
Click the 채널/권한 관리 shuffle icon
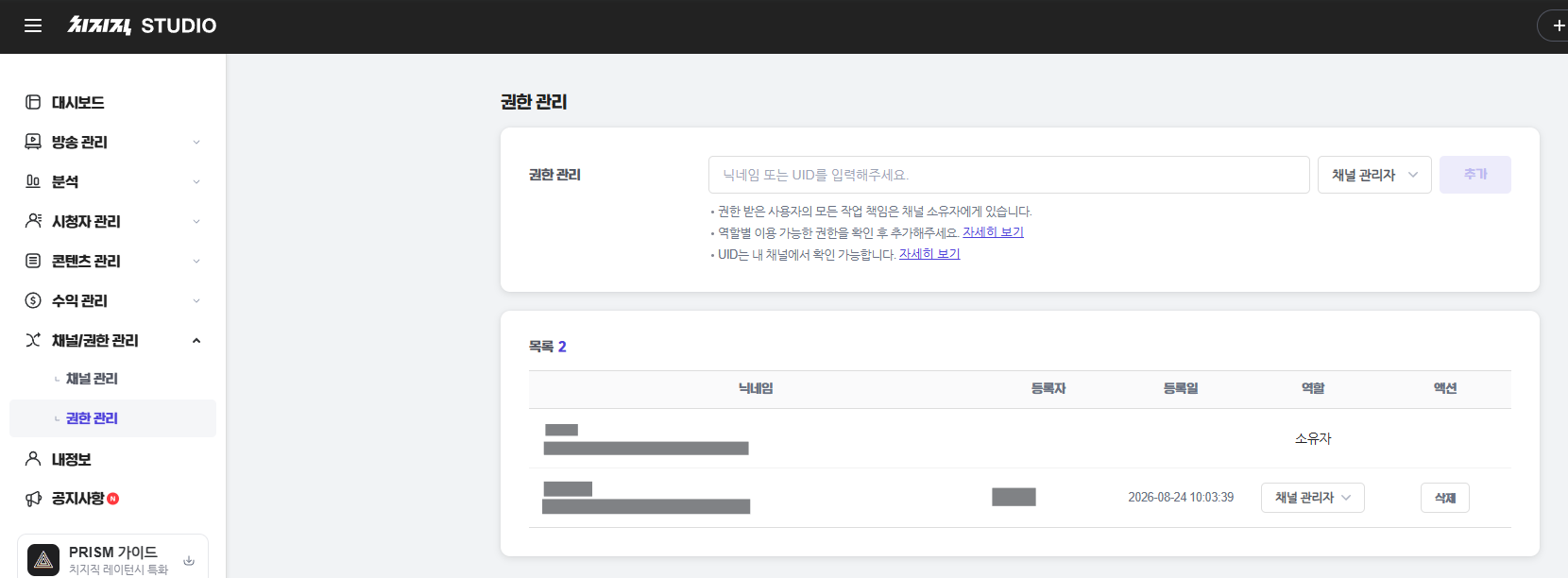point(33,340)
